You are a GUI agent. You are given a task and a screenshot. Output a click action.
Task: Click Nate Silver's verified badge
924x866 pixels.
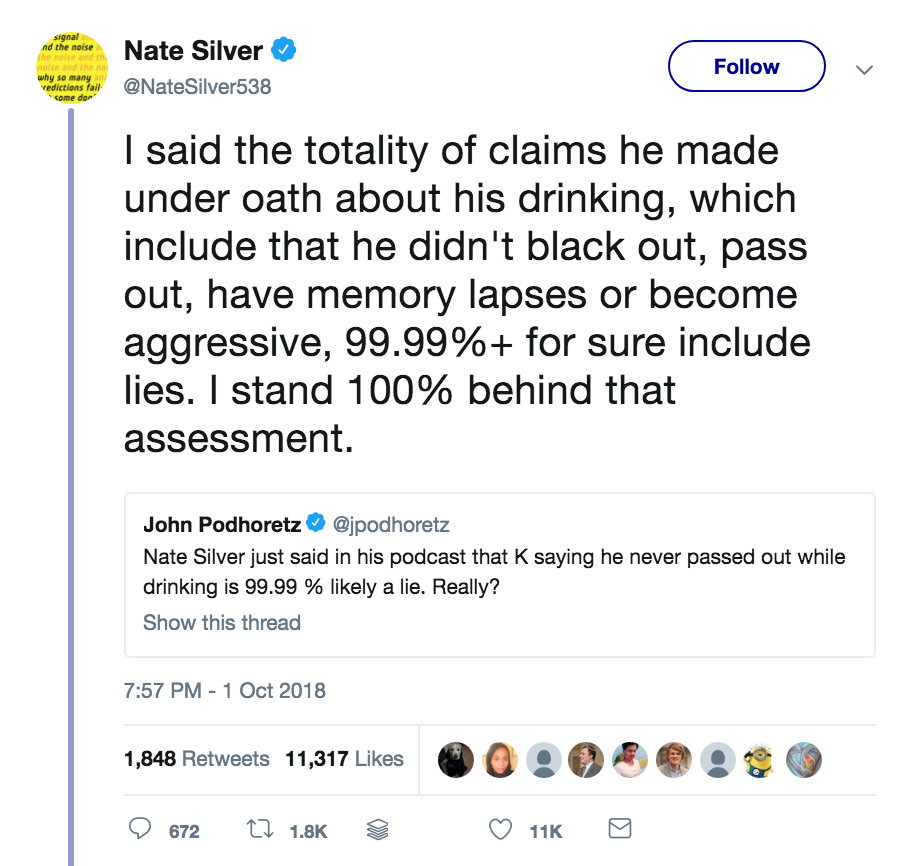pyautogui.click(x=285, y=50)
